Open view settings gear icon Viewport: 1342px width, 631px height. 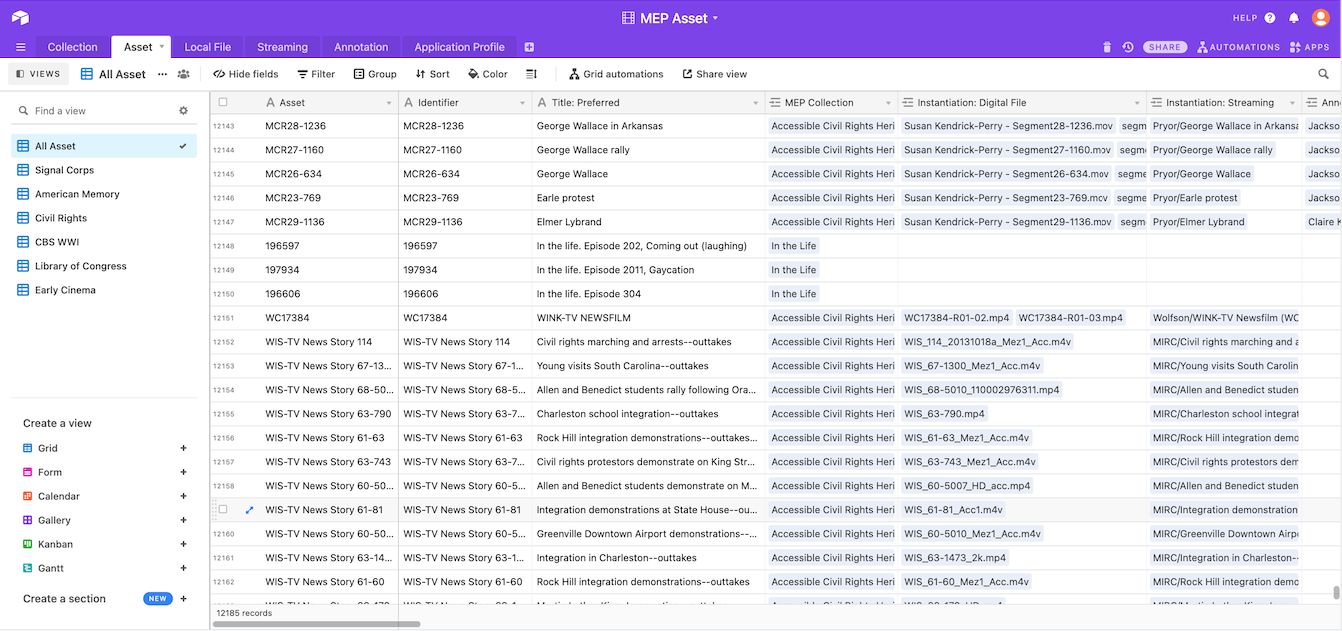point(183,111)
